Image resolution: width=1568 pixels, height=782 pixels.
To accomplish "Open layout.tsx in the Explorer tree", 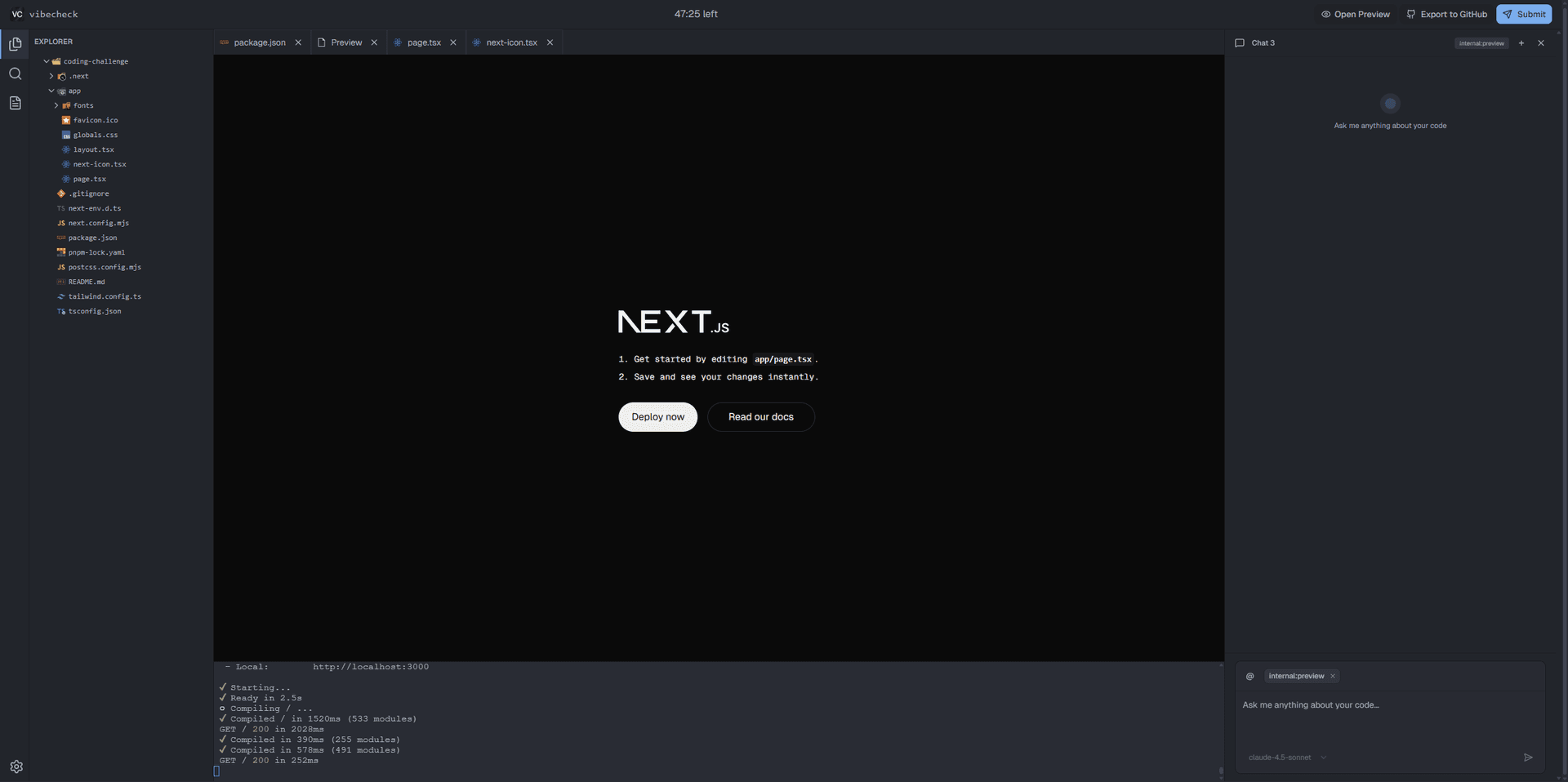I will [94, 149].
